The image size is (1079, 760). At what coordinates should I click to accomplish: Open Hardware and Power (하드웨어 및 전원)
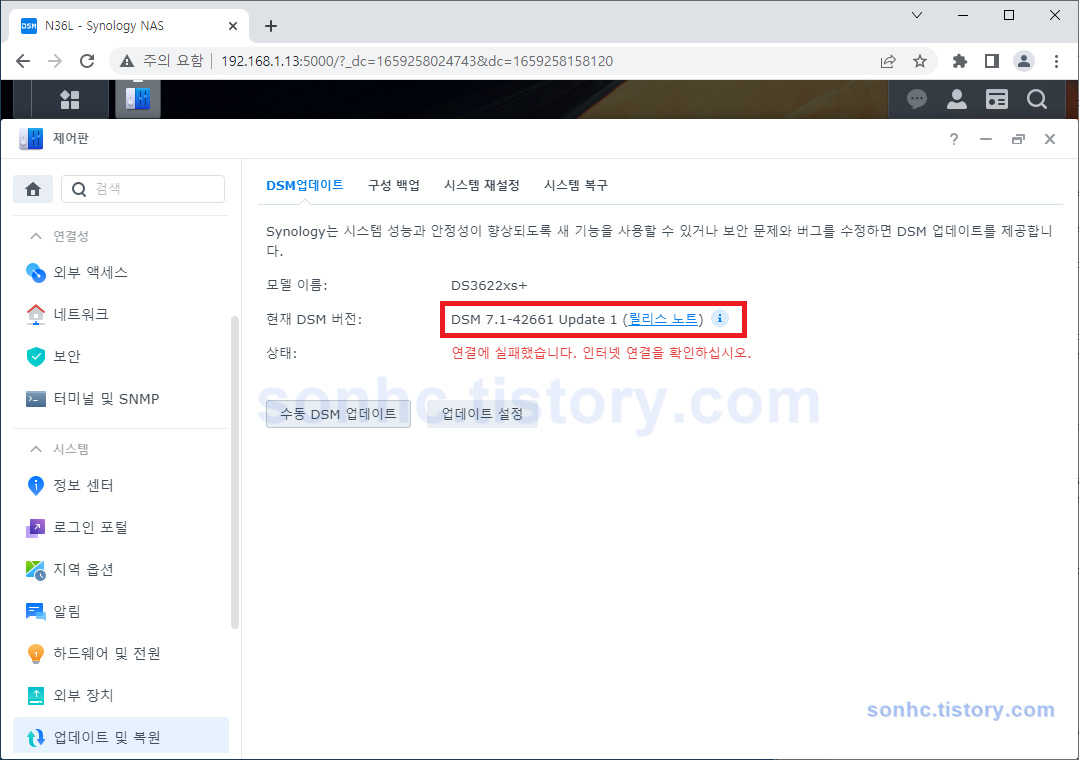click(x=120, y=653)
